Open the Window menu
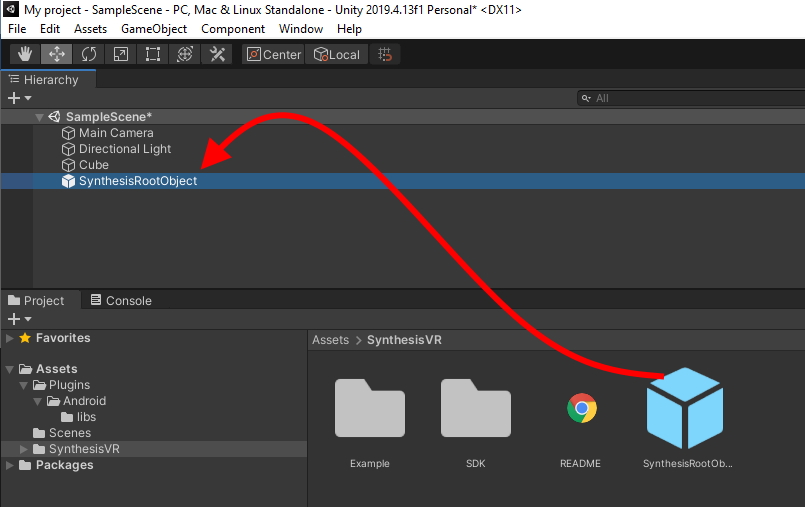 pyautogui.click(x=301, y=29)
